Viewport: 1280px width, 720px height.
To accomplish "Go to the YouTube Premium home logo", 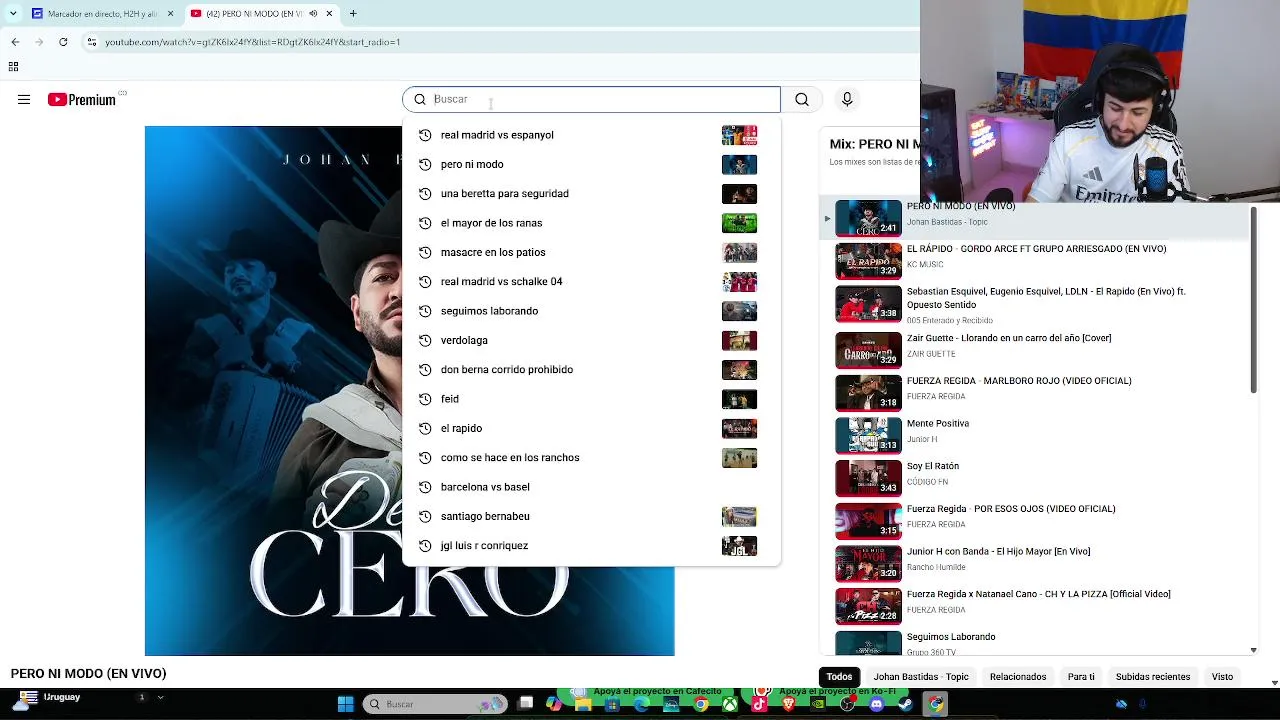I will tap(82, 100).
